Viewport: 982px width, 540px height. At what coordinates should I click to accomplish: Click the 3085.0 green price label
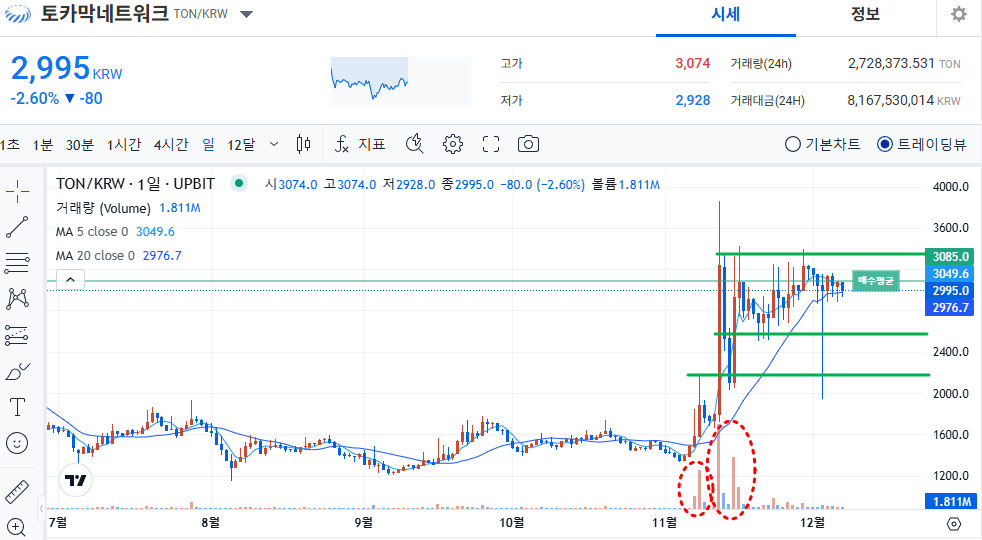tap(950, 256)
